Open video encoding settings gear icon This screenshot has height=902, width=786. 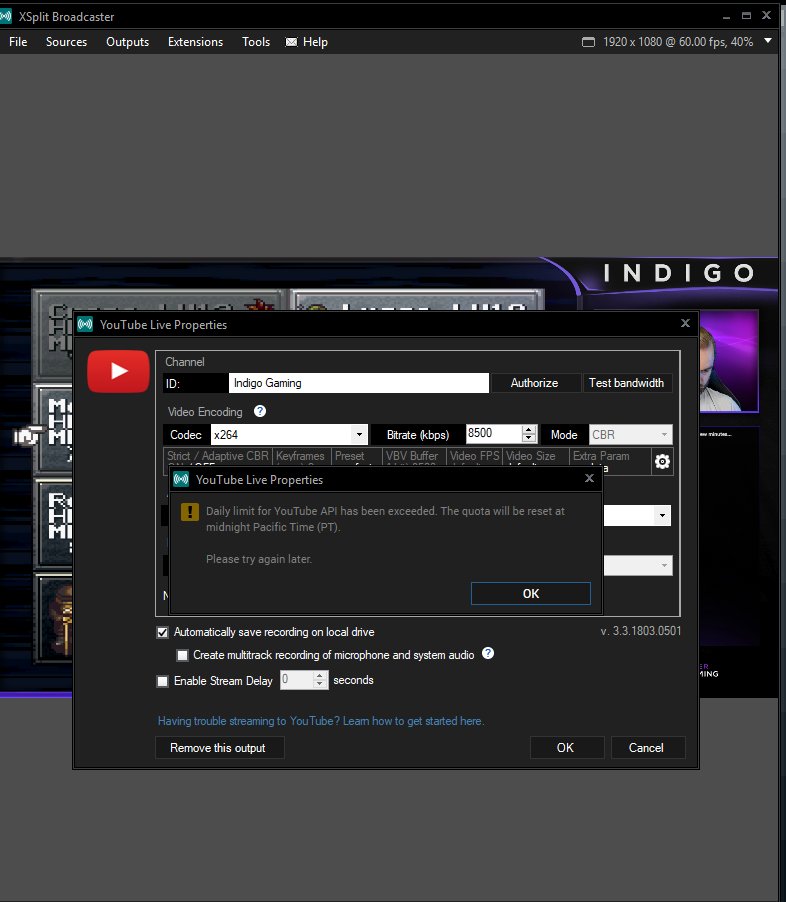tap(662, 461)
